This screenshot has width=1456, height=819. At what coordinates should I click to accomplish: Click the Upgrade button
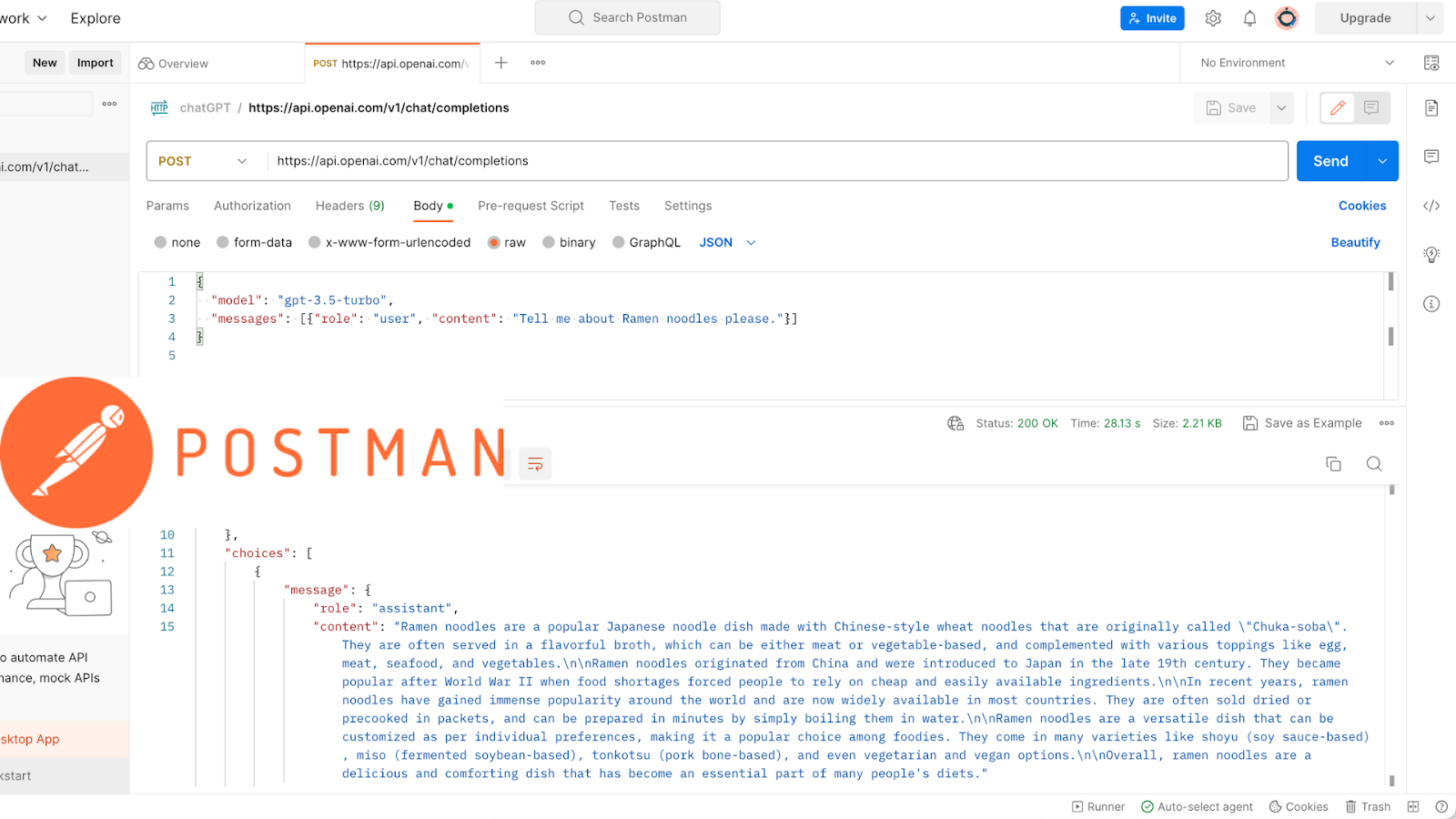(1365, 18)
